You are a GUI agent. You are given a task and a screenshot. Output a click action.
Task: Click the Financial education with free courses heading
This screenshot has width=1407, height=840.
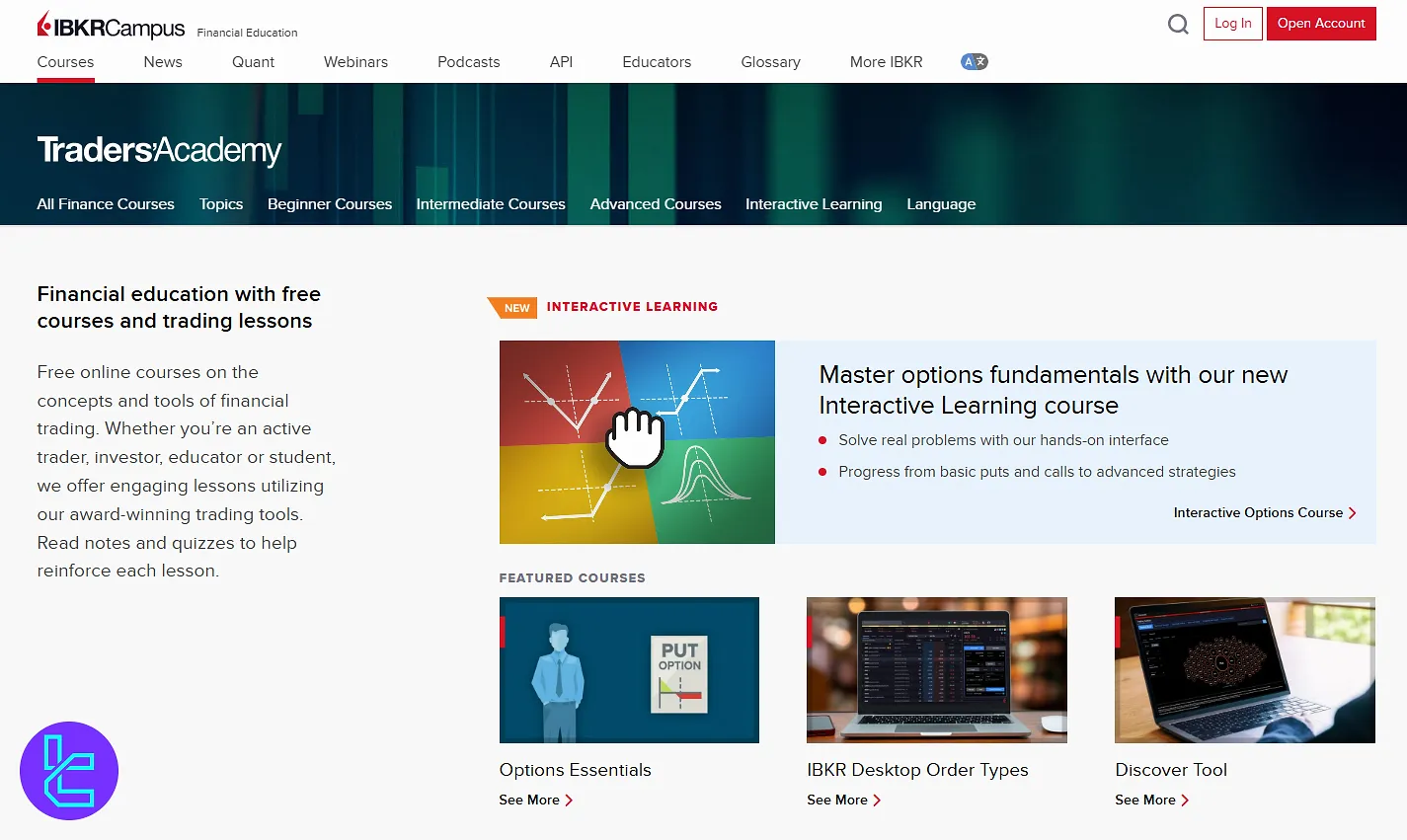point(179,307)
